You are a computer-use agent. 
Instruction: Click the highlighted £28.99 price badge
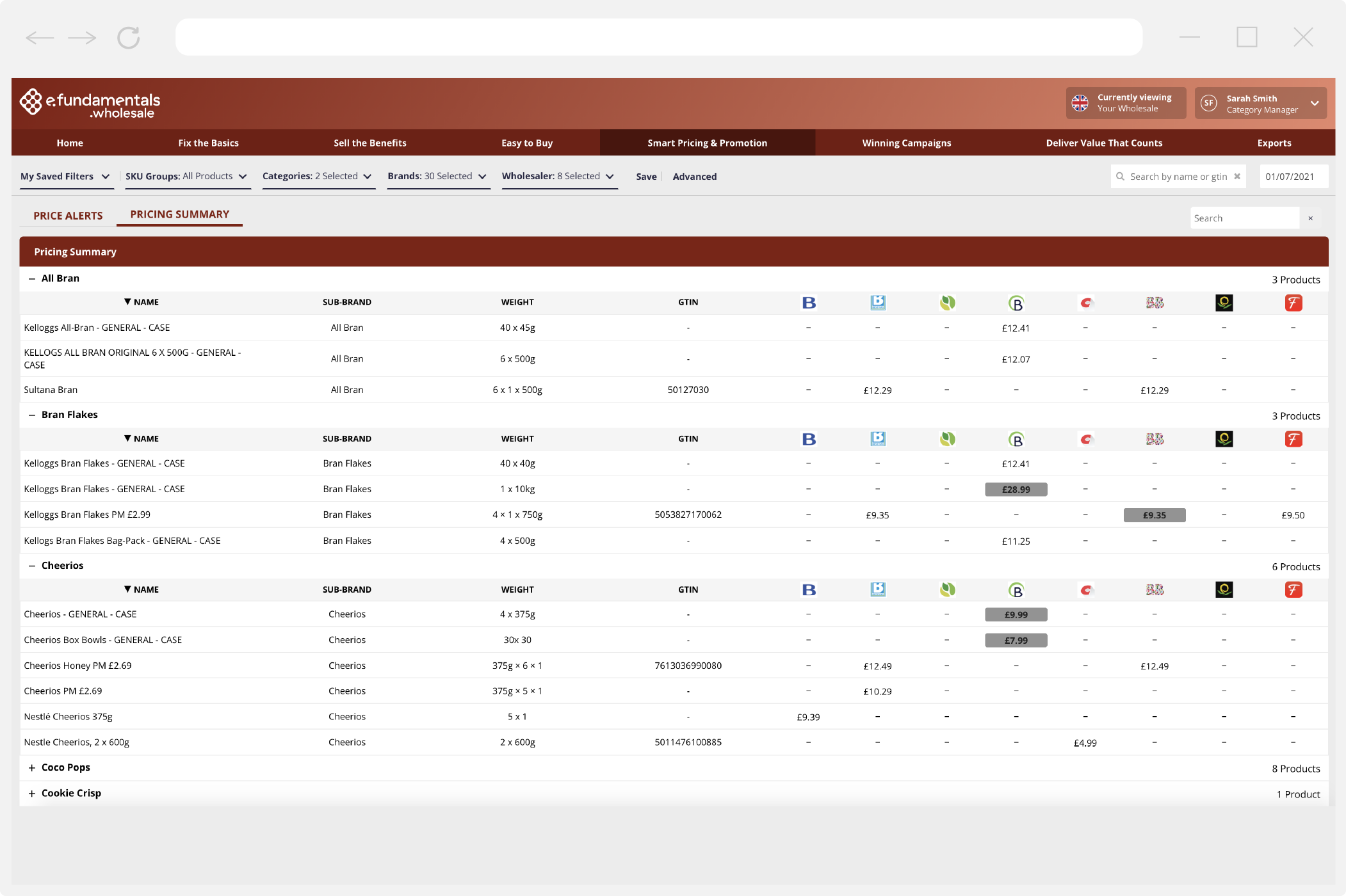(1016, 490)
